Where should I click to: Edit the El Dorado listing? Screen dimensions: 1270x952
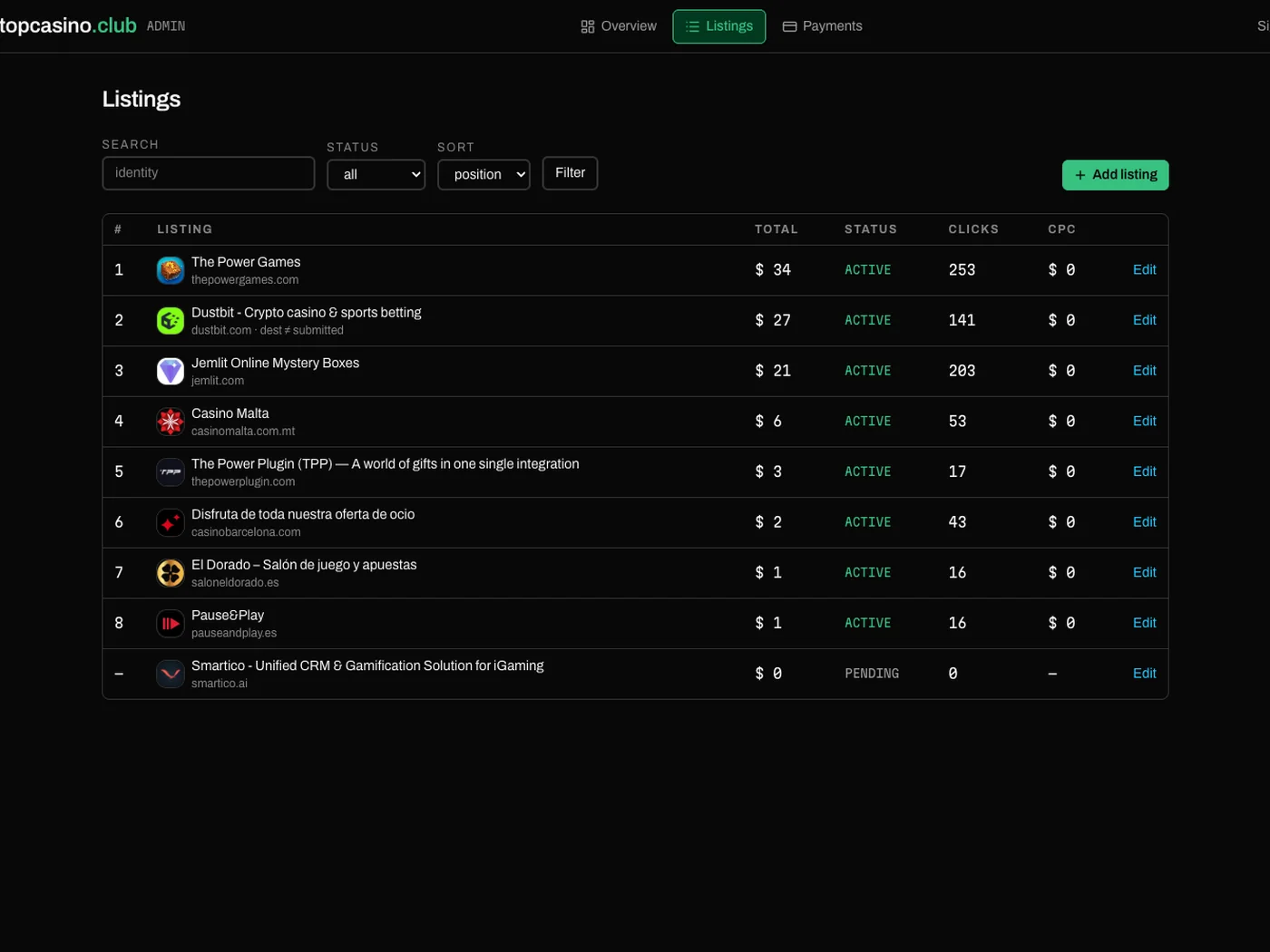[1145, 573]
